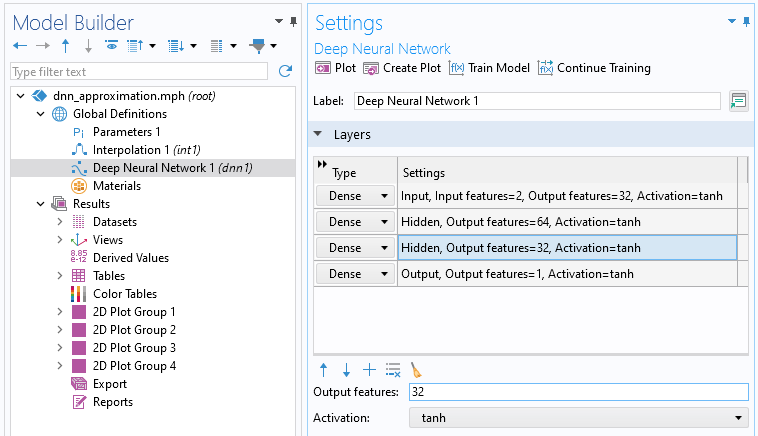Click the Output features input field
Viewport: 758px width, 436px height.
pos(579,392)
